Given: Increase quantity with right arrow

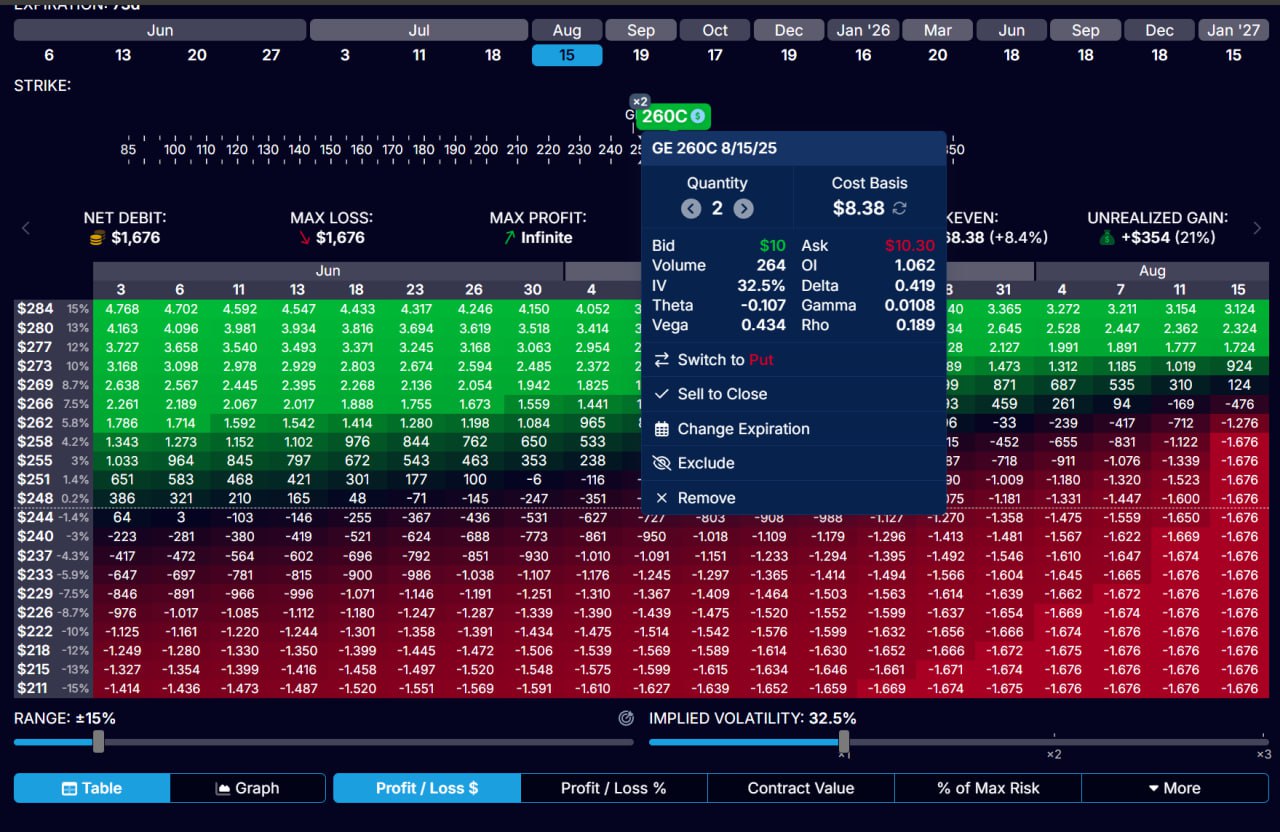Looking at the screenshot, I should click(x=743, y=208).
